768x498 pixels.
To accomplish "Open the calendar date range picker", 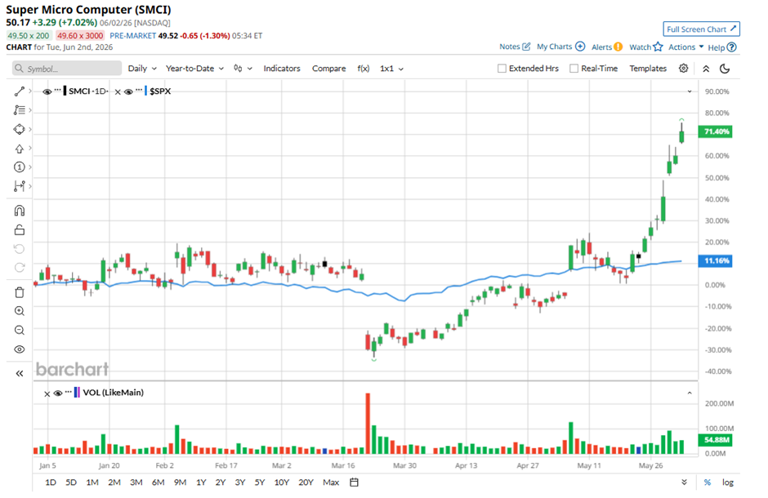I will click(x=354, y=482).
